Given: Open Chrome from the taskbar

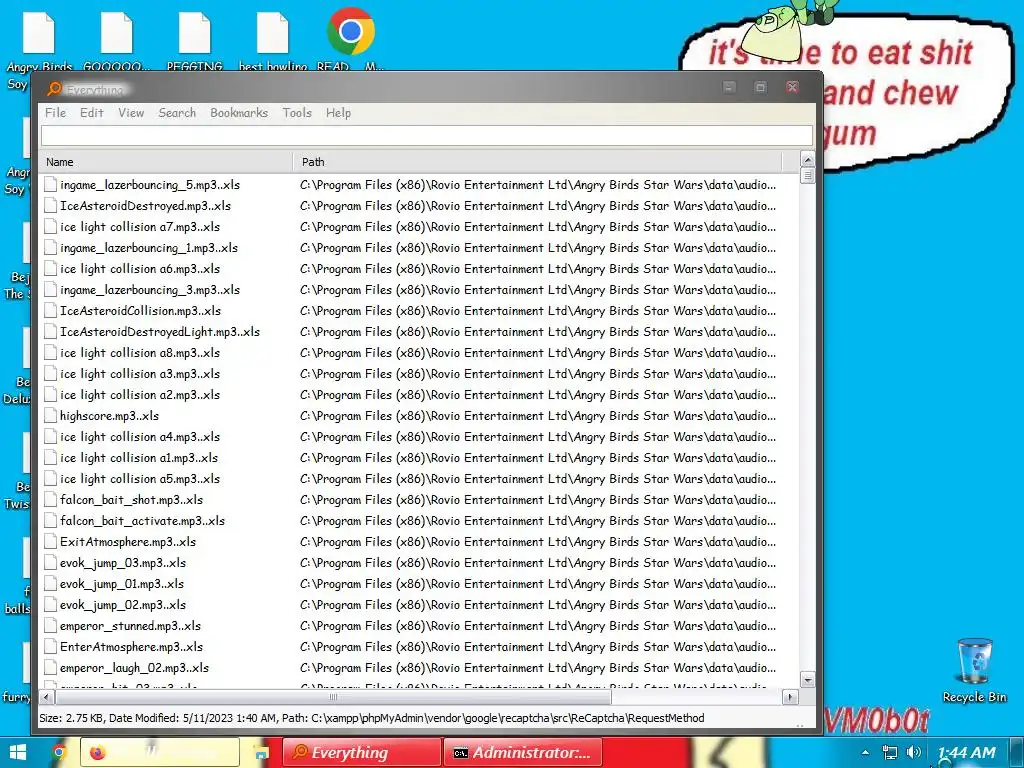Looking at the screenshot, I should 59,752.
